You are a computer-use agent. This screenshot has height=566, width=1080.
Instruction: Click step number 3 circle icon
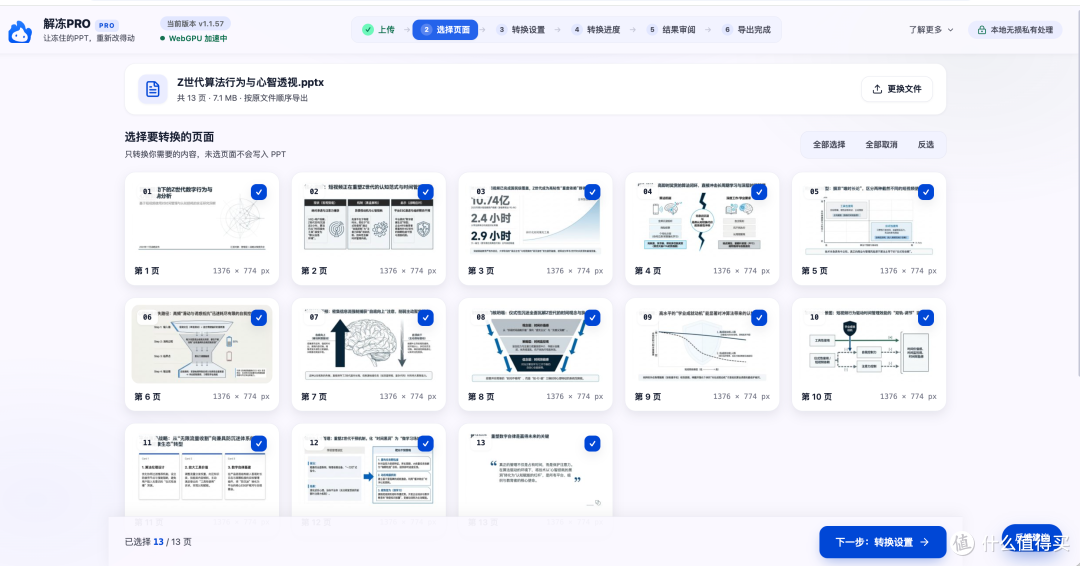point(501,30)
